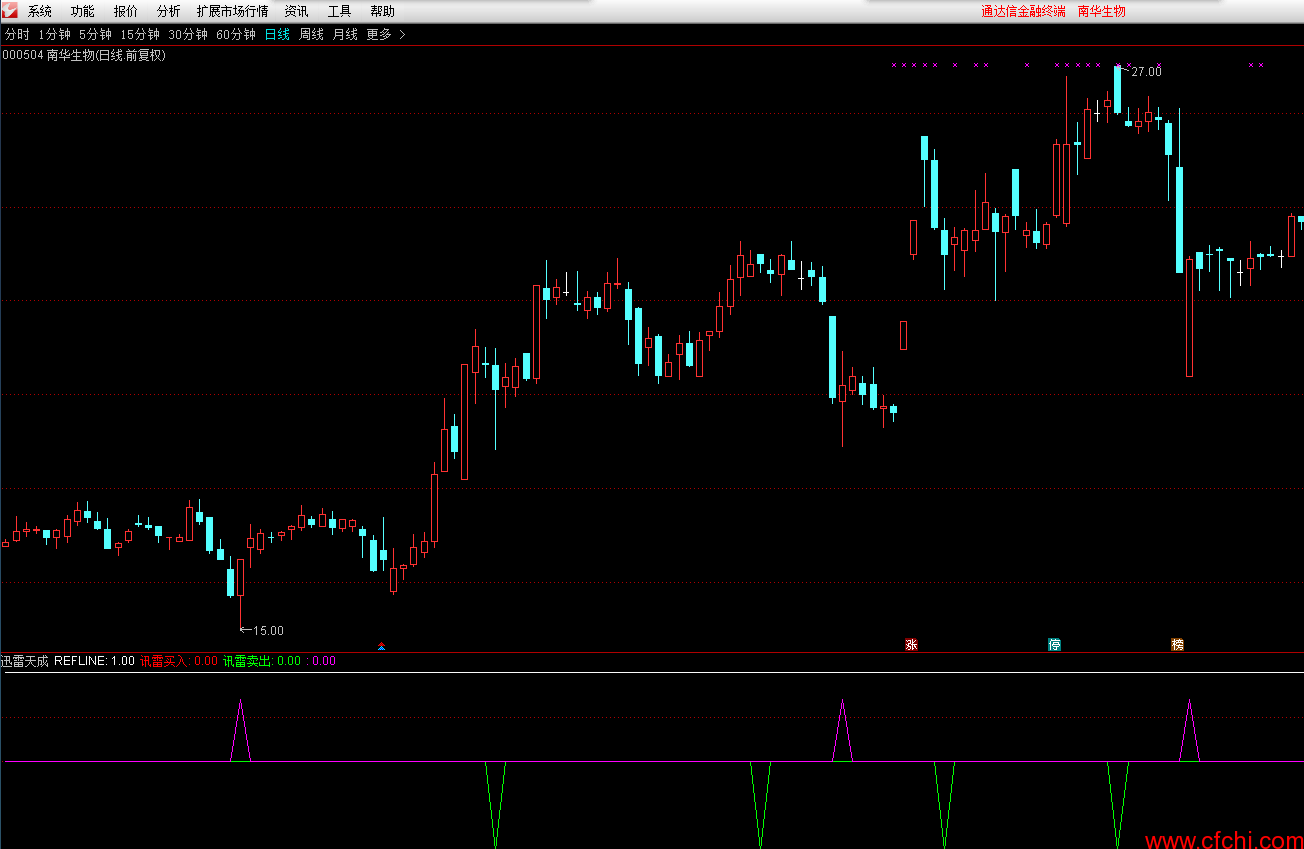Click the 停 event marker icon
The width and height of the screenshot is (1304, 849).
point(1054,645)
